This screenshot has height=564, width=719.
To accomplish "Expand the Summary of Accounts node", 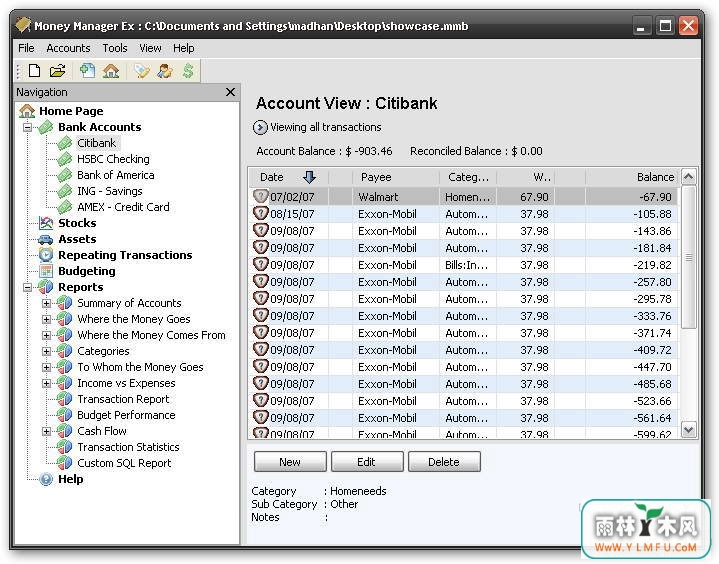I will coord(46,303).
